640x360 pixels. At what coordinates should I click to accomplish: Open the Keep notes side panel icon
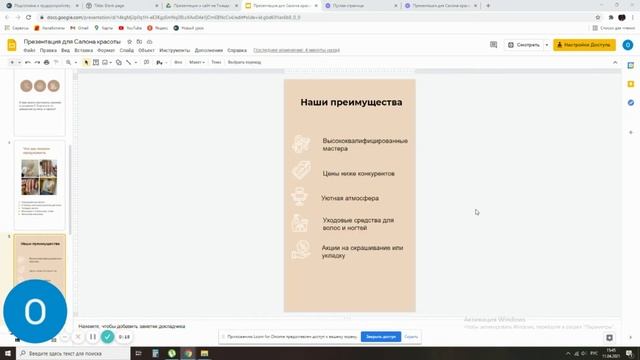[x=631, y=84]
